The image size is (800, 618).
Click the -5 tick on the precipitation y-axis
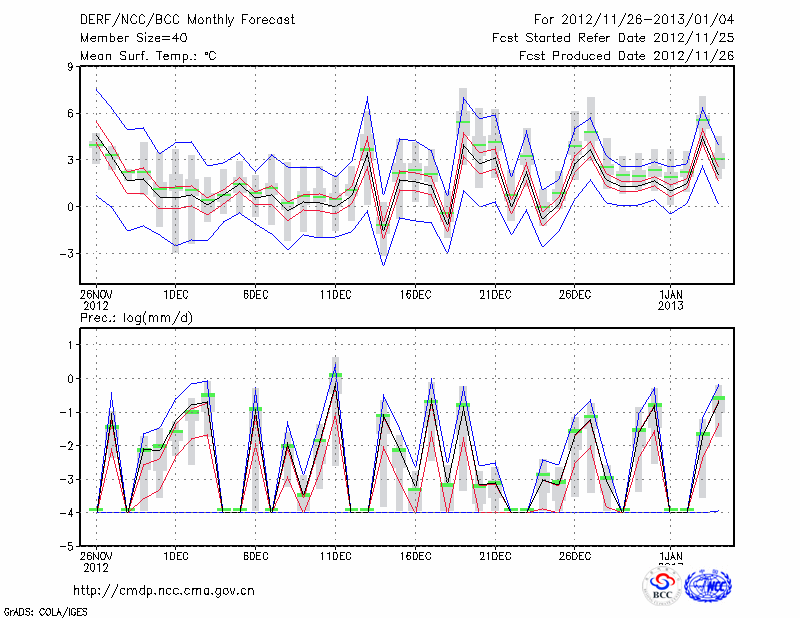point(69,546)
